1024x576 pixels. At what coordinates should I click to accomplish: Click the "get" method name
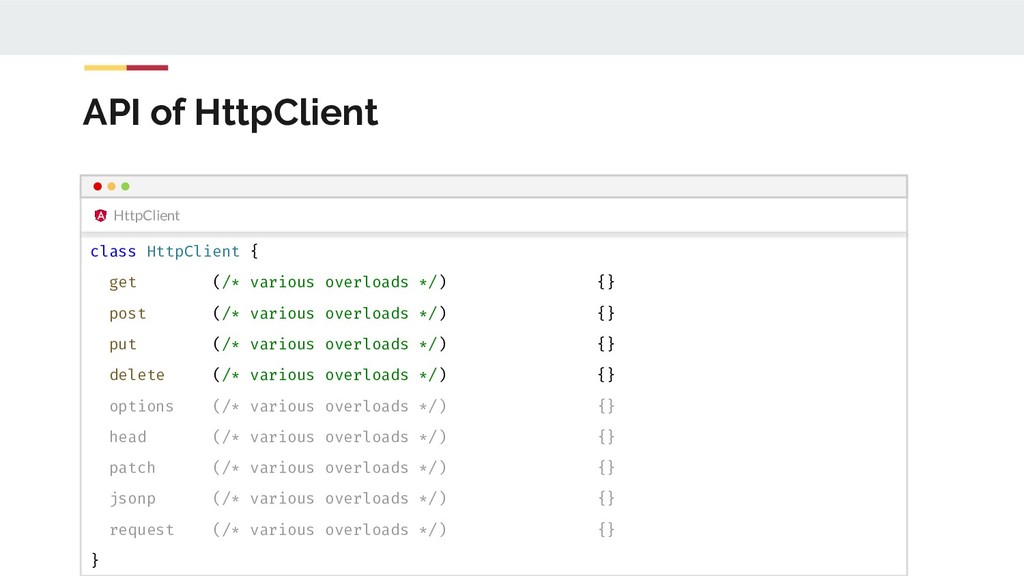click(x=123, y=283)
